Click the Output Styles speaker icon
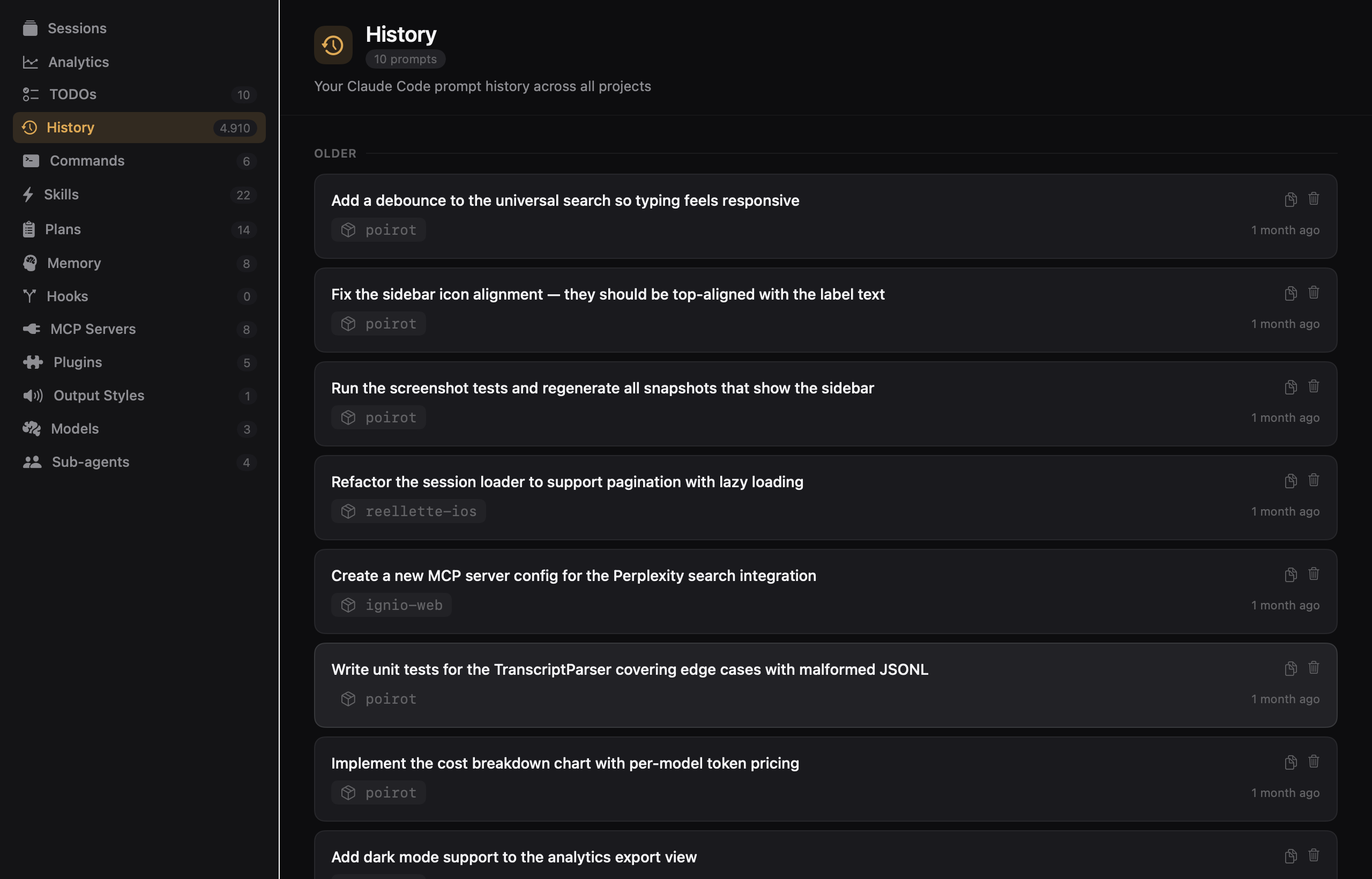 [33, 395]
